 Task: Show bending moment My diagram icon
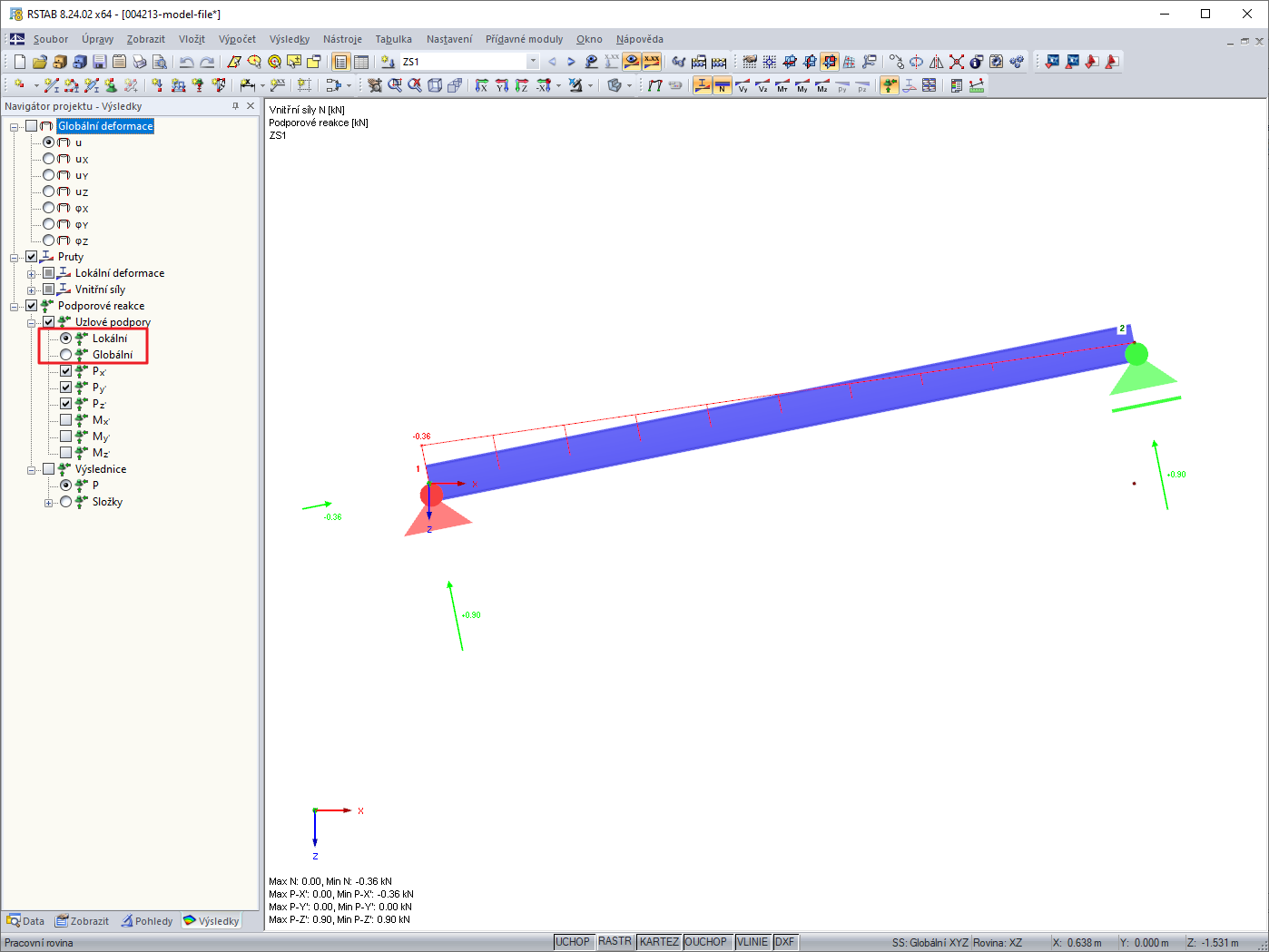coord(802,85)
